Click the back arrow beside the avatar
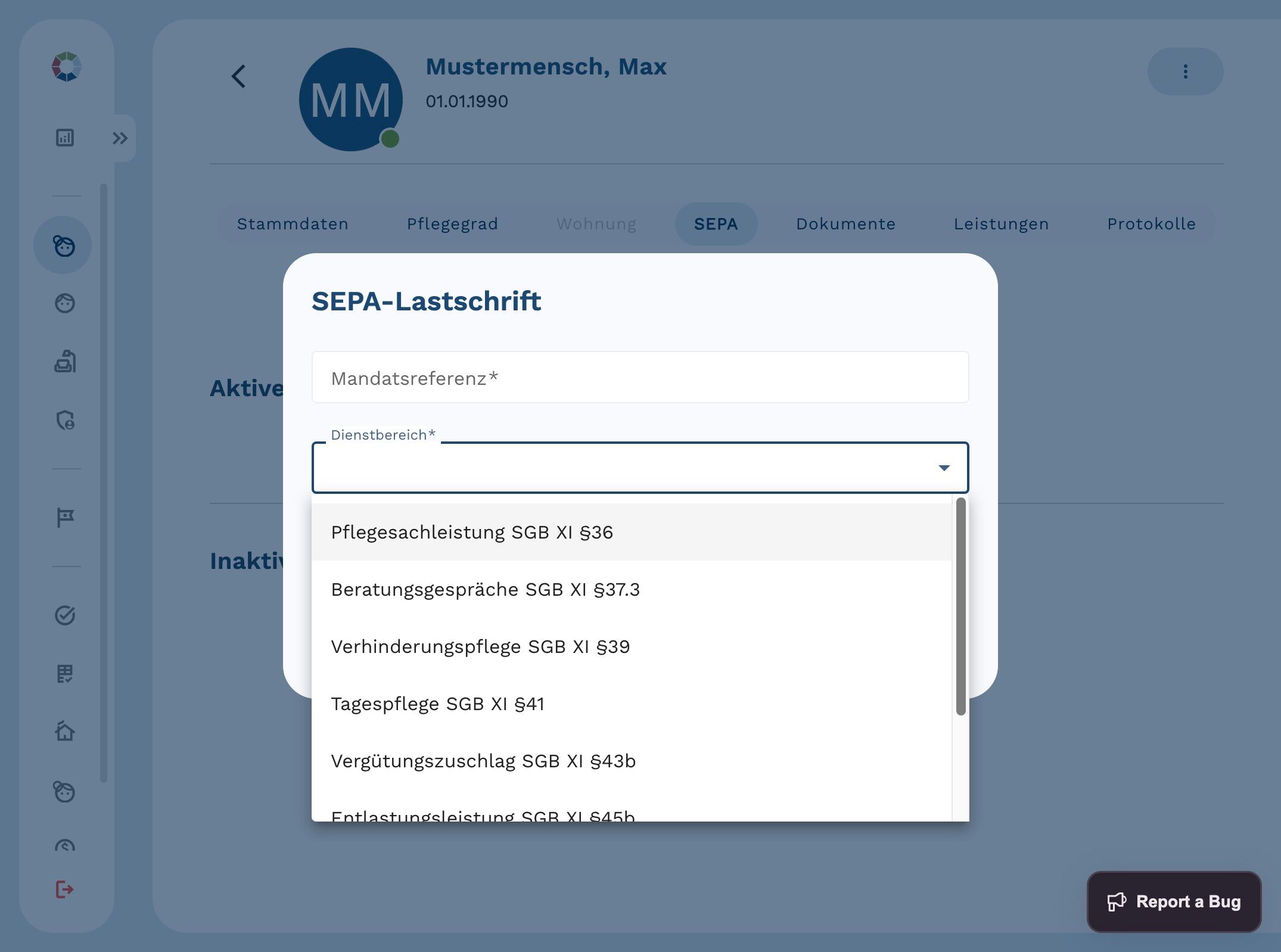 click(x=238, y=76)
